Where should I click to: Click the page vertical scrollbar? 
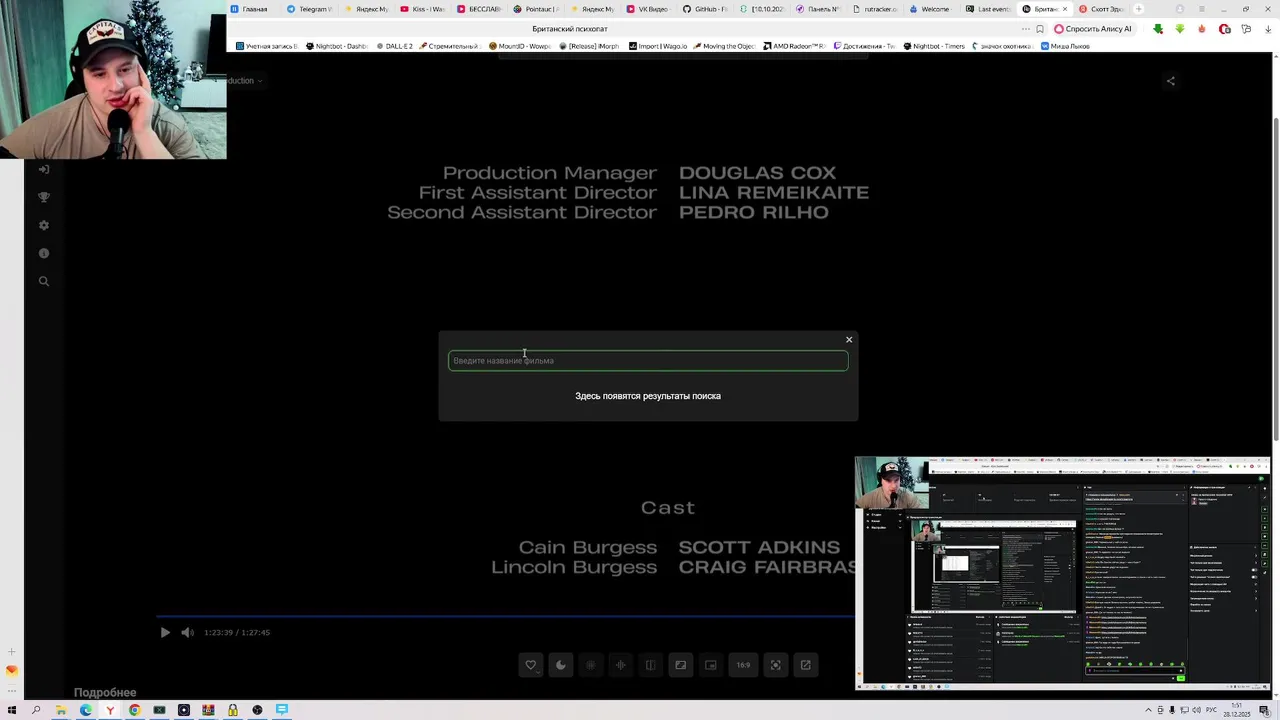(x=1274, y=278)
